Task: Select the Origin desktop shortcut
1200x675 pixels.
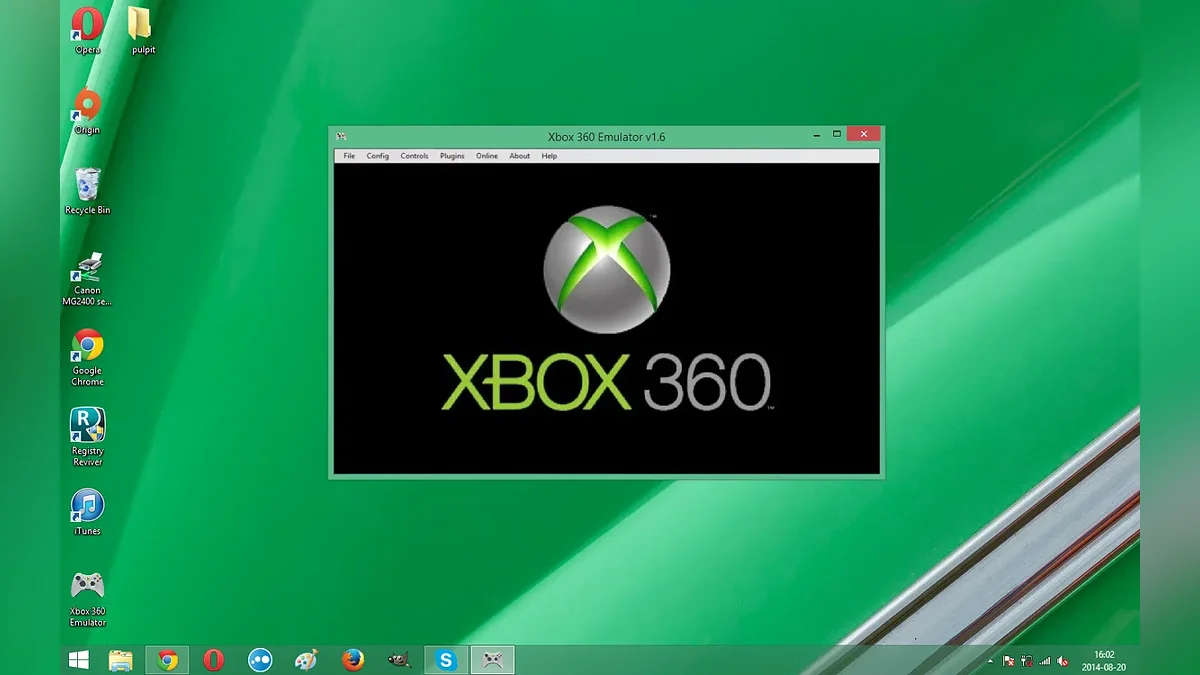Action: [x=87, y=111]
